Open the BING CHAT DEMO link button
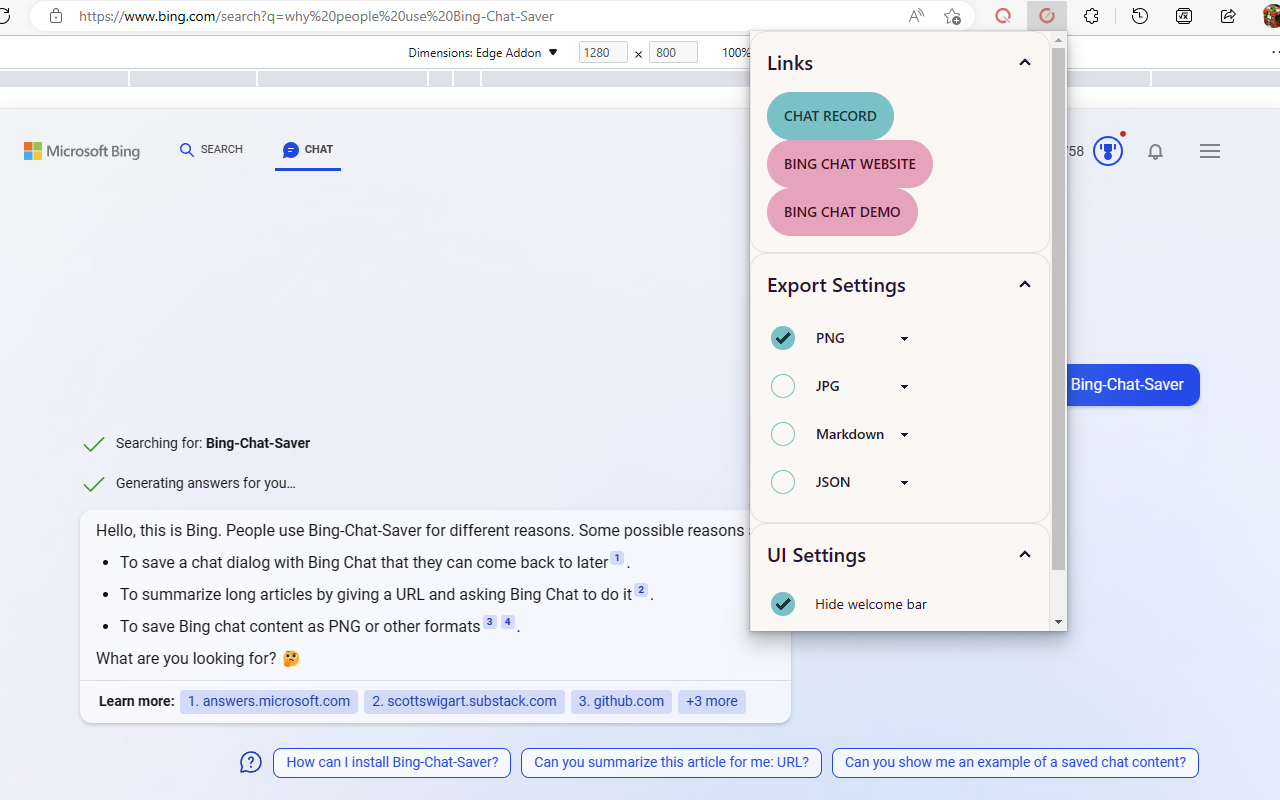 pyautogui.click(x=842, y=212)
